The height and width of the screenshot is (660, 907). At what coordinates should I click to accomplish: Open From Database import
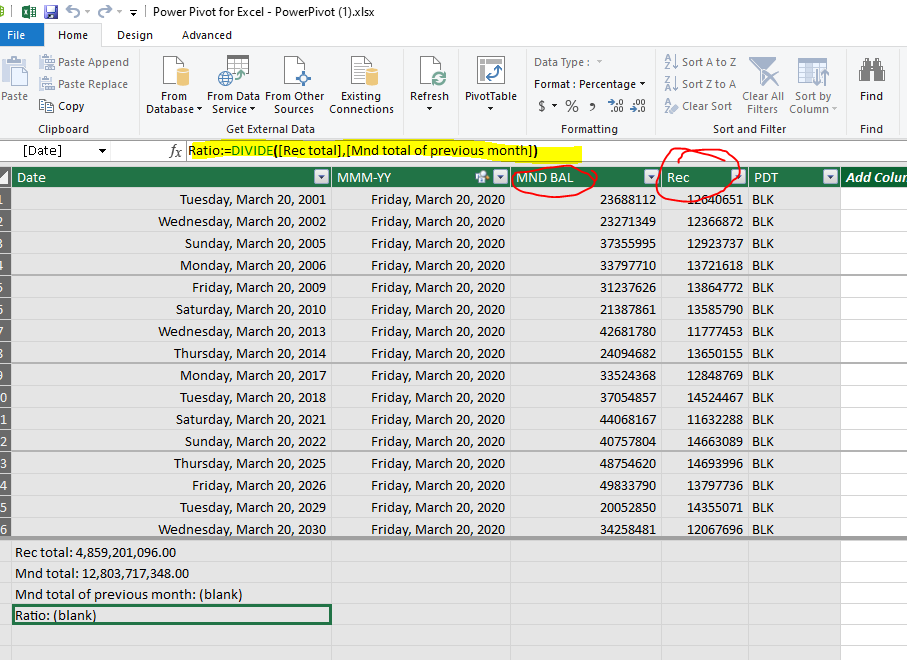tap(174, 84)
